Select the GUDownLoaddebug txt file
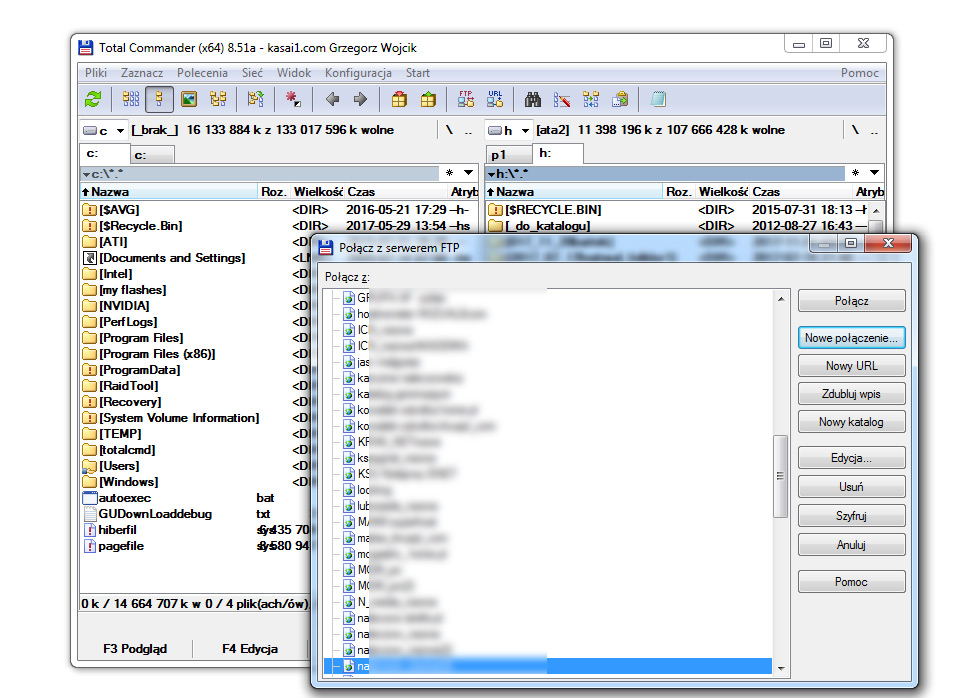The width and height of the screenshot is (960, 698). coord(155,514)
